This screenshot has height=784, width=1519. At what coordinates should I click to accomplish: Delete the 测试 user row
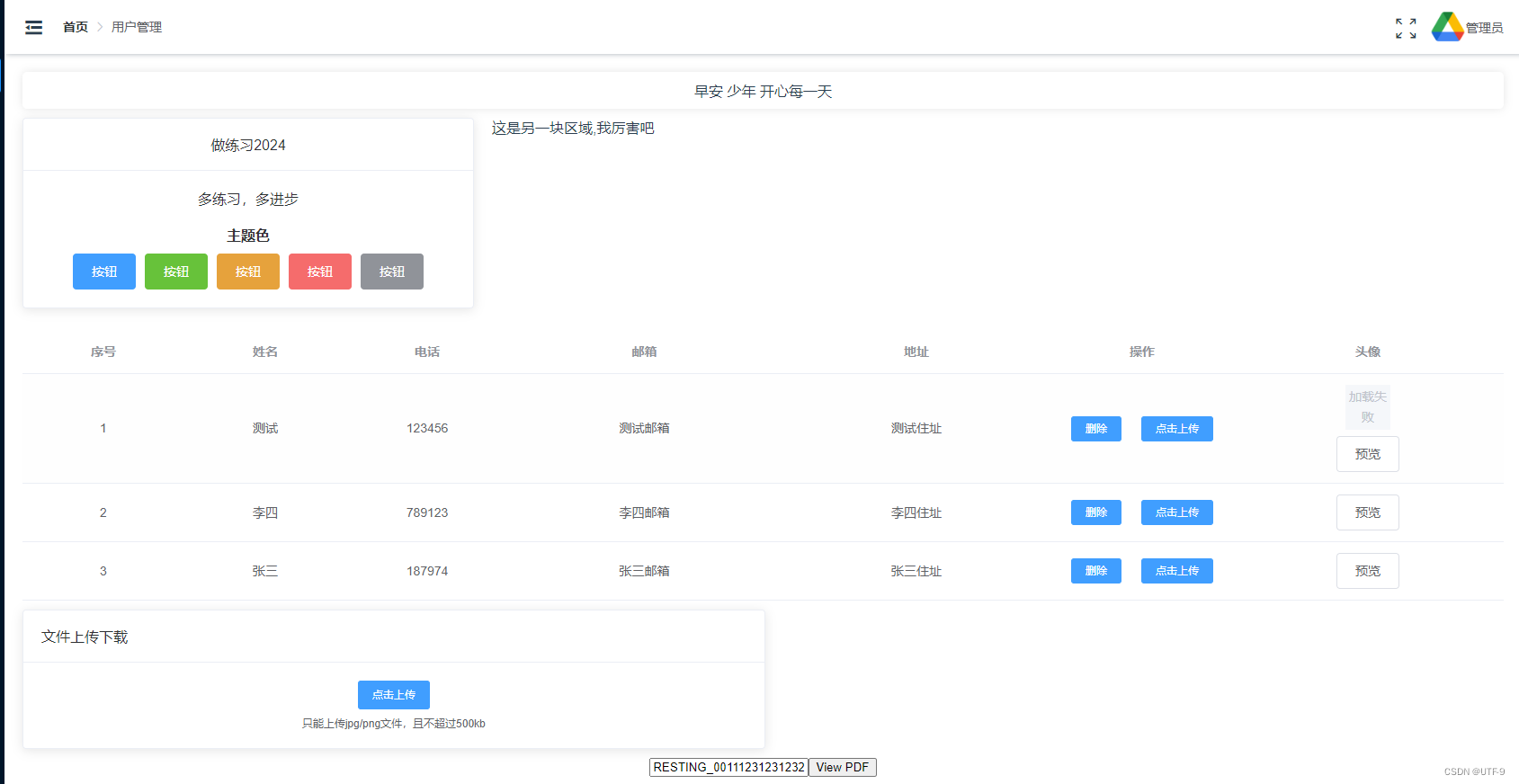[x=1096, y=429]
